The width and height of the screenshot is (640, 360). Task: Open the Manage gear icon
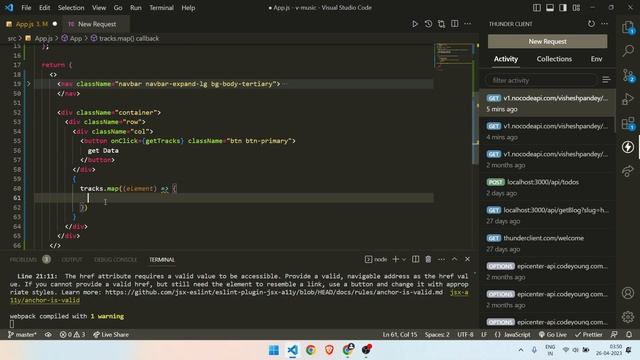[628, 316]
